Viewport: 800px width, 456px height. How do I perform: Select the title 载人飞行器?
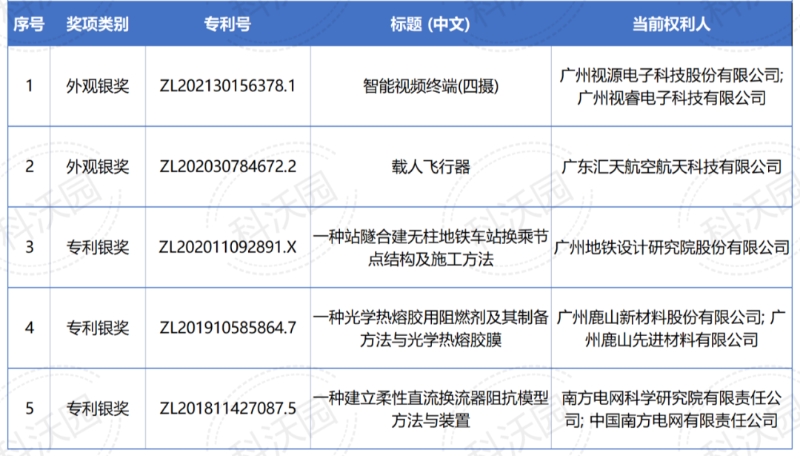coord(430,166)
